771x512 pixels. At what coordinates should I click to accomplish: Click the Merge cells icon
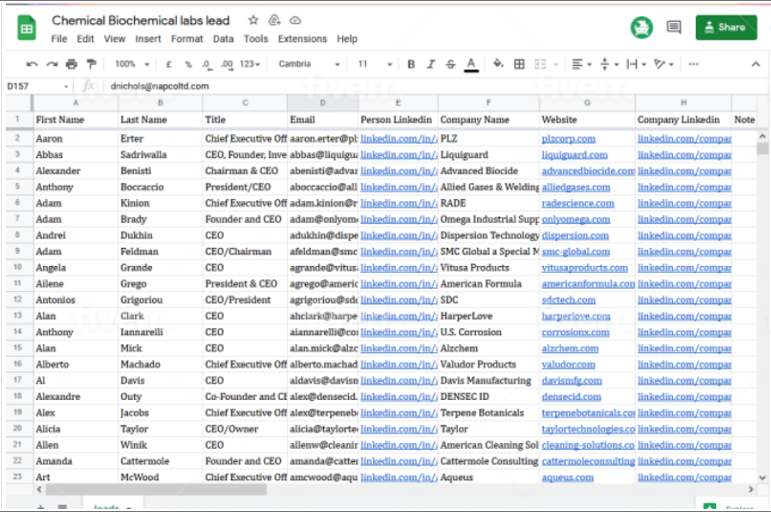pos(540,64)
